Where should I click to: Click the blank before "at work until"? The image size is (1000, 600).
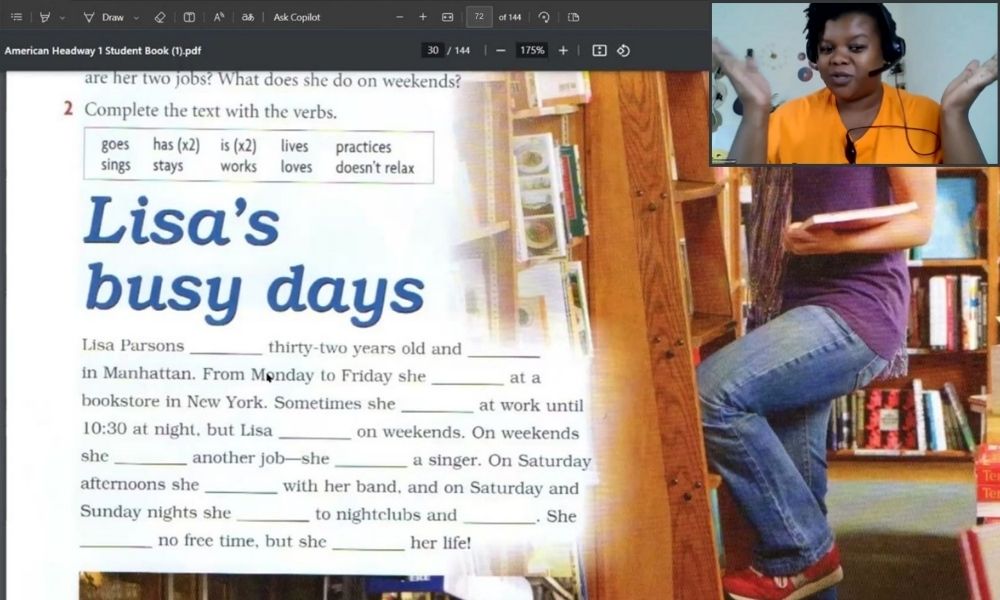[437, 407]
